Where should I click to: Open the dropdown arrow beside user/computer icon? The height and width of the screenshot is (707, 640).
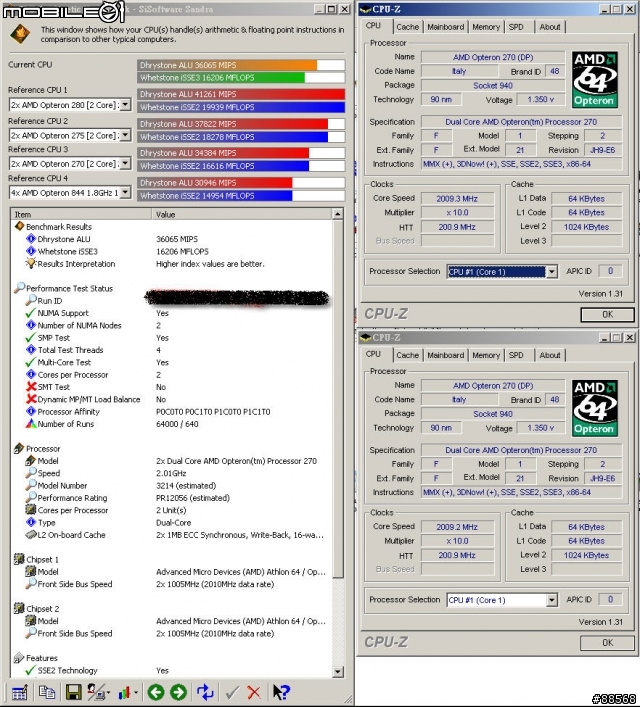108,693
